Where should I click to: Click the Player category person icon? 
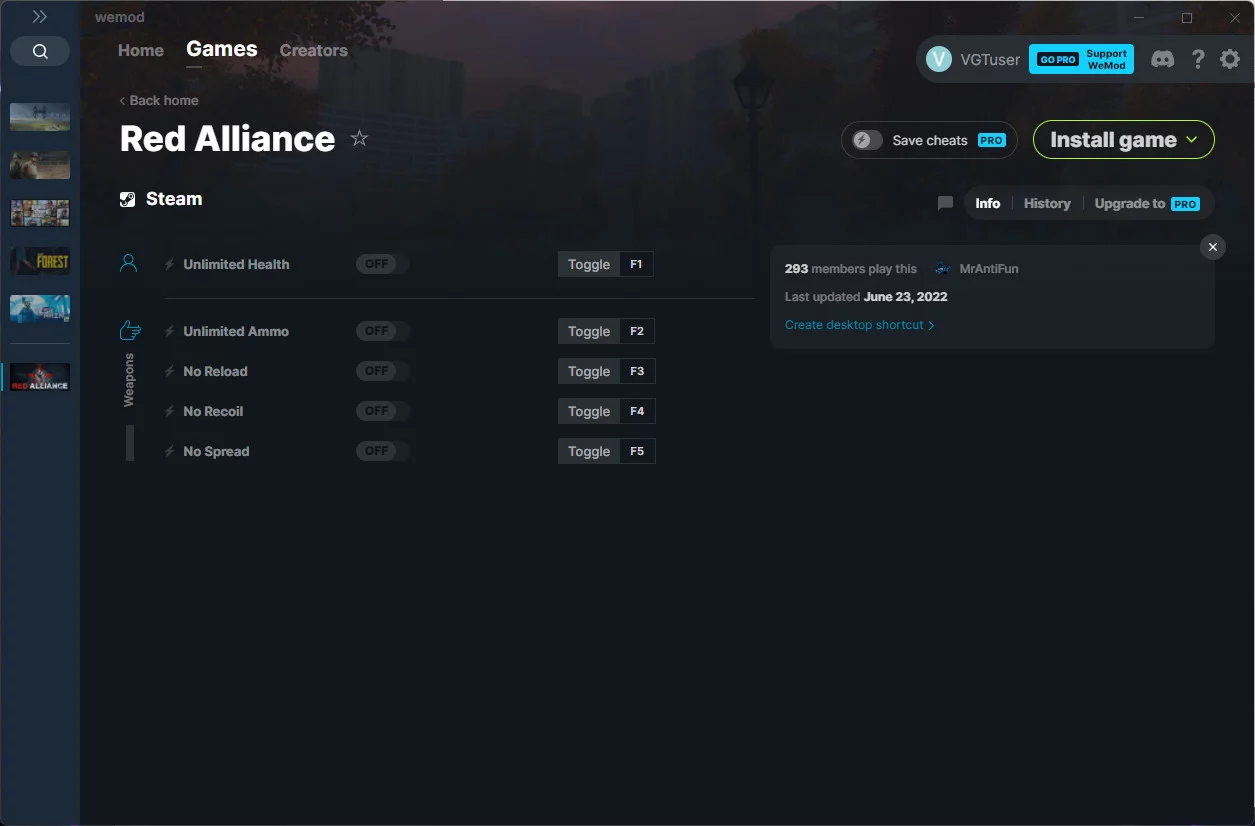click(128, 263)
